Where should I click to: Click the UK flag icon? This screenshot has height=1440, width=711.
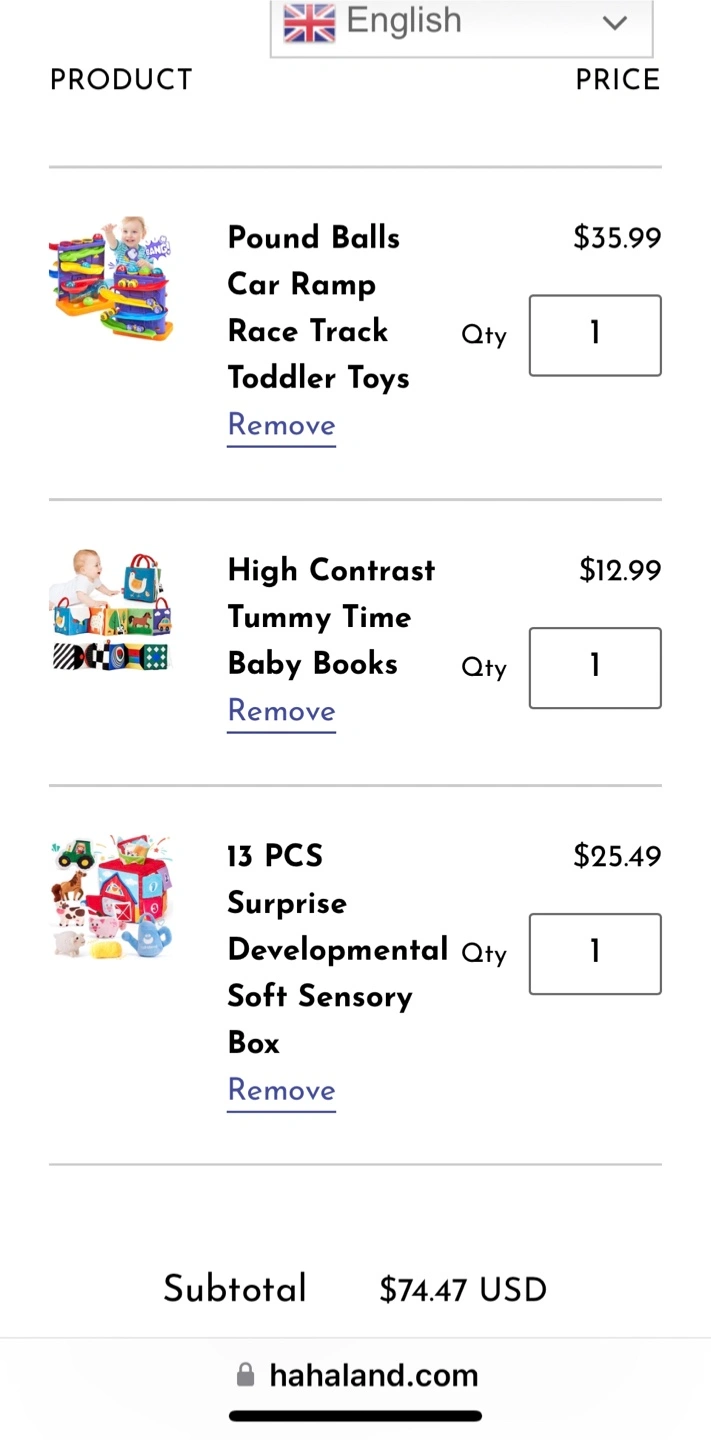pos(309,22)
